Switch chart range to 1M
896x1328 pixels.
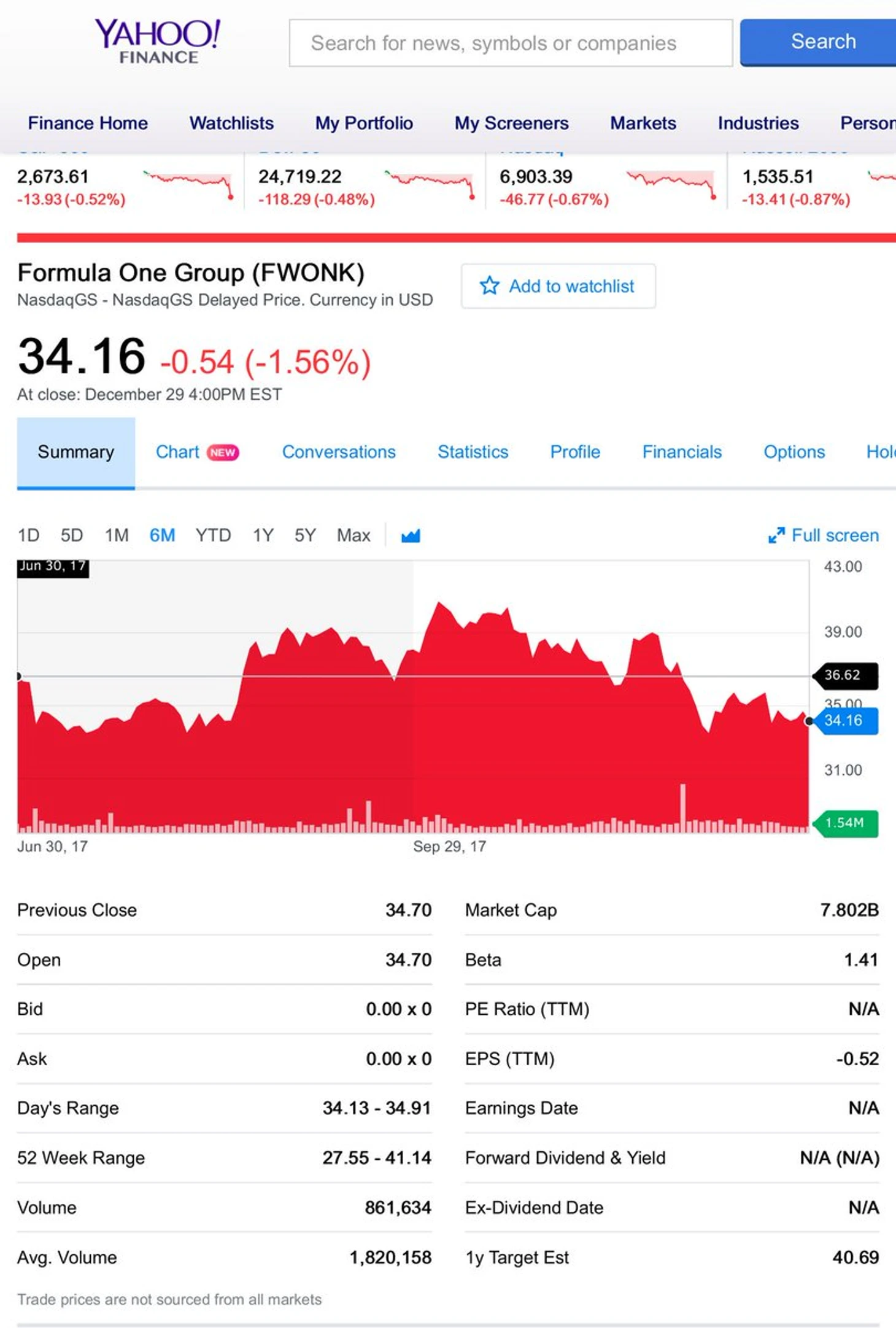tap(117, 535)
